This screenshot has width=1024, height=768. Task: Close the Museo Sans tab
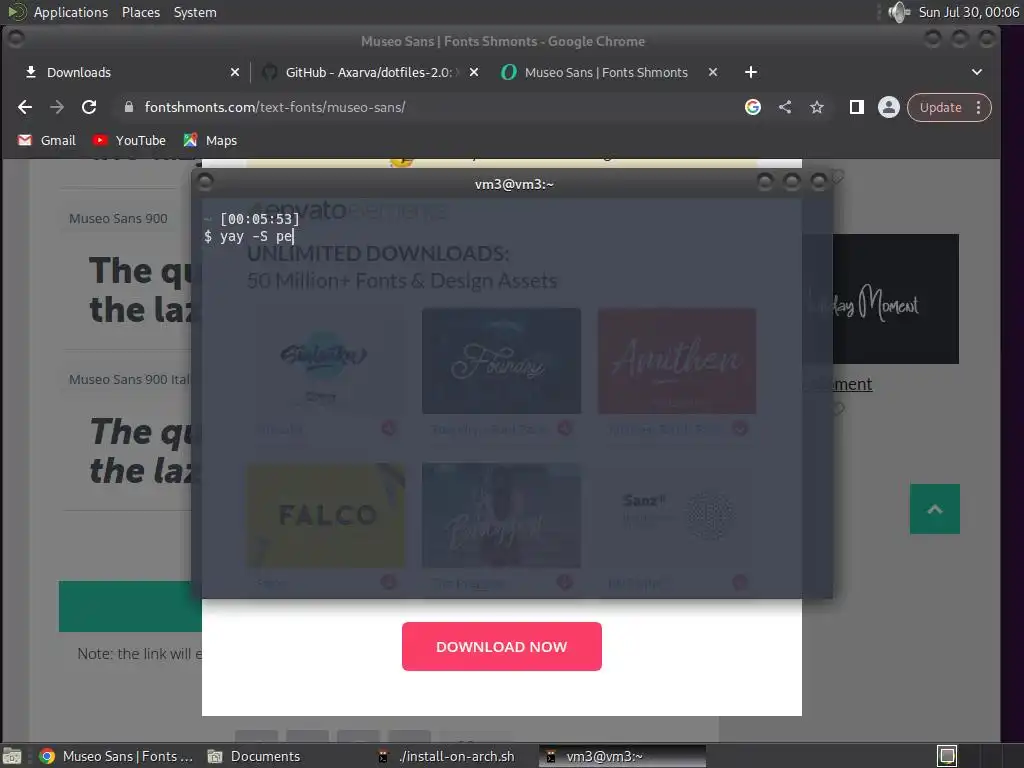[x=713, y=72]
